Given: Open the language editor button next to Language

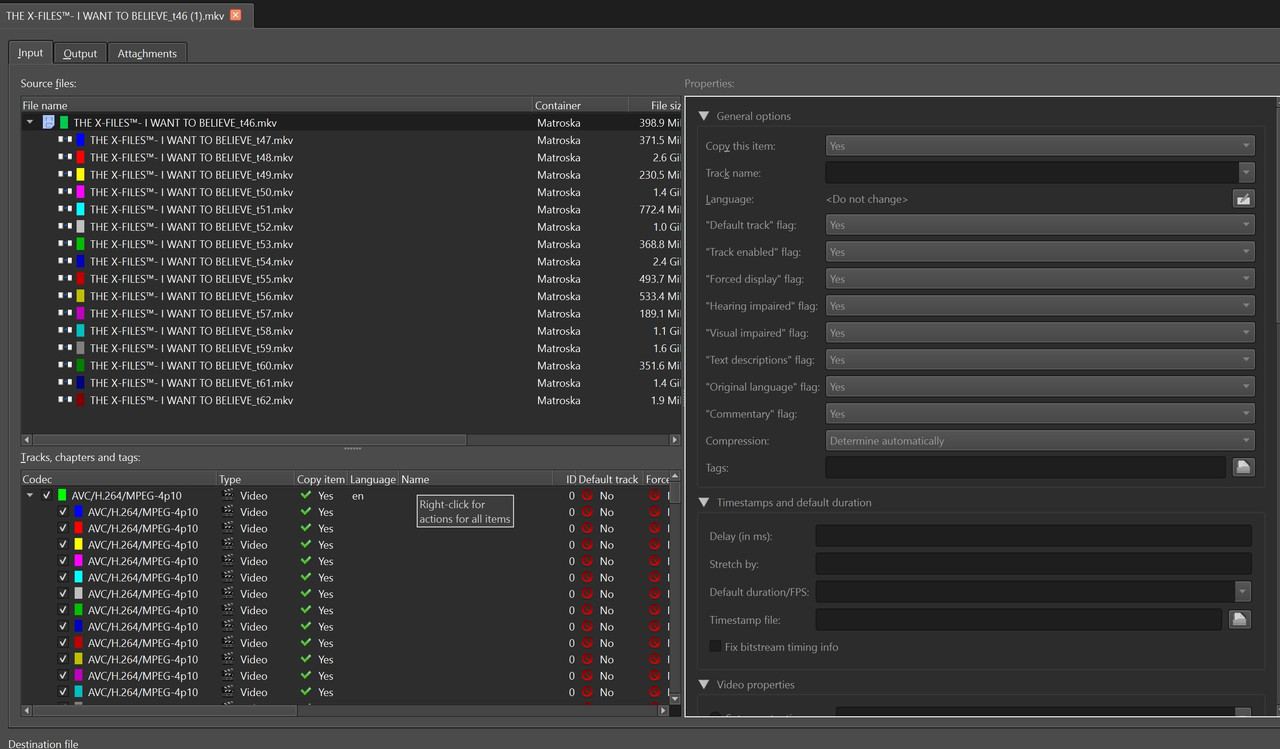Looking at the screenshot, I should click(1243, 199).
